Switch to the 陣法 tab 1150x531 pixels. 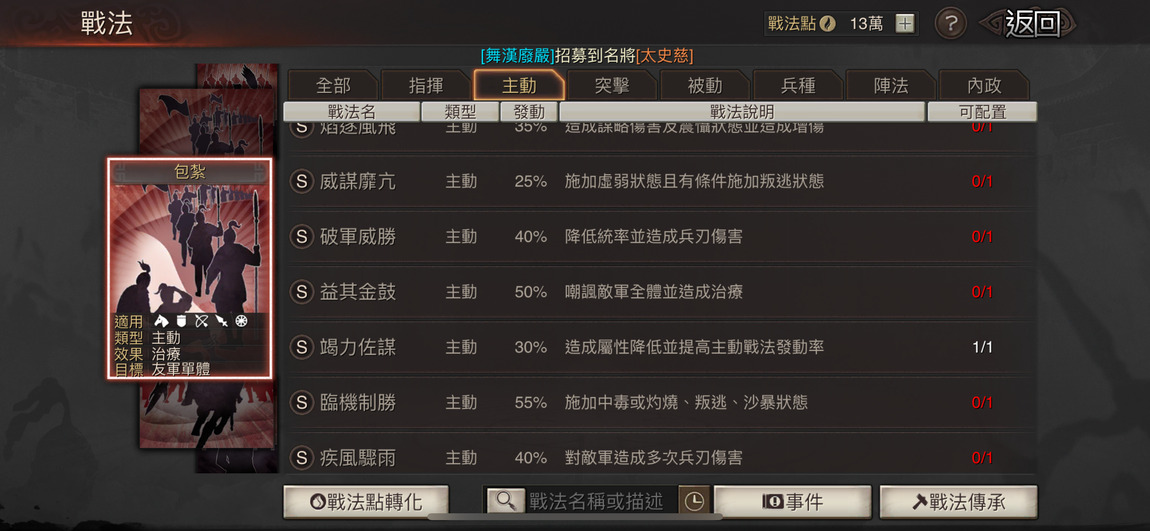(891, 86)
